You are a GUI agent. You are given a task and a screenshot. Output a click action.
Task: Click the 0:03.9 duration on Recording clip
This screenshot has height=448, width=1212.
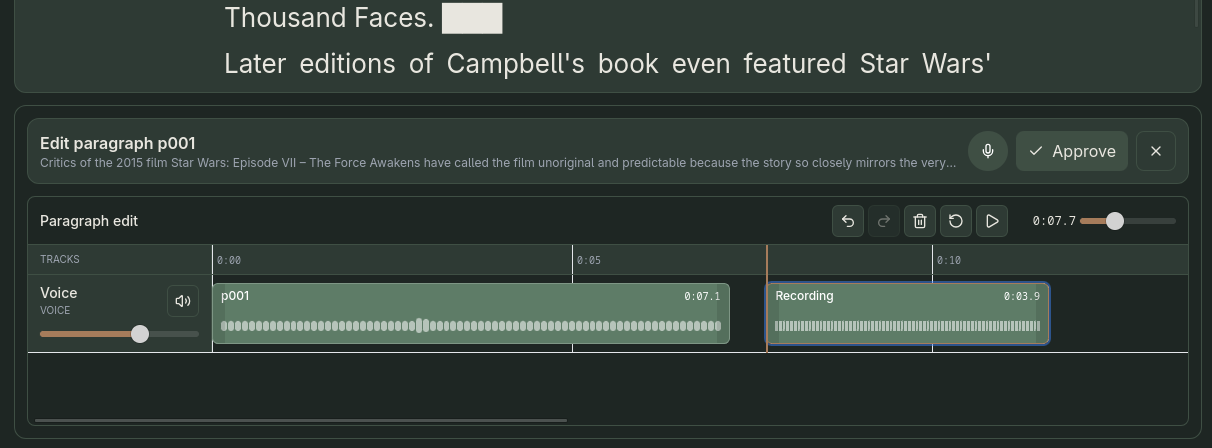(x=1022, y=296)
